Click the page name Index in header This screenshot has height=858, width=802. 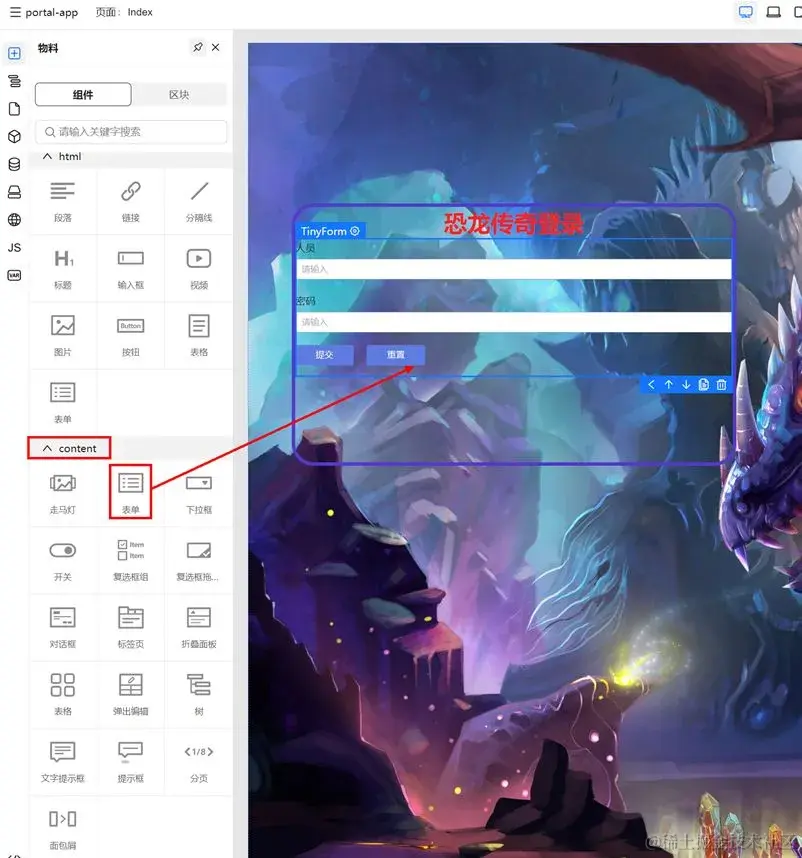140,12
